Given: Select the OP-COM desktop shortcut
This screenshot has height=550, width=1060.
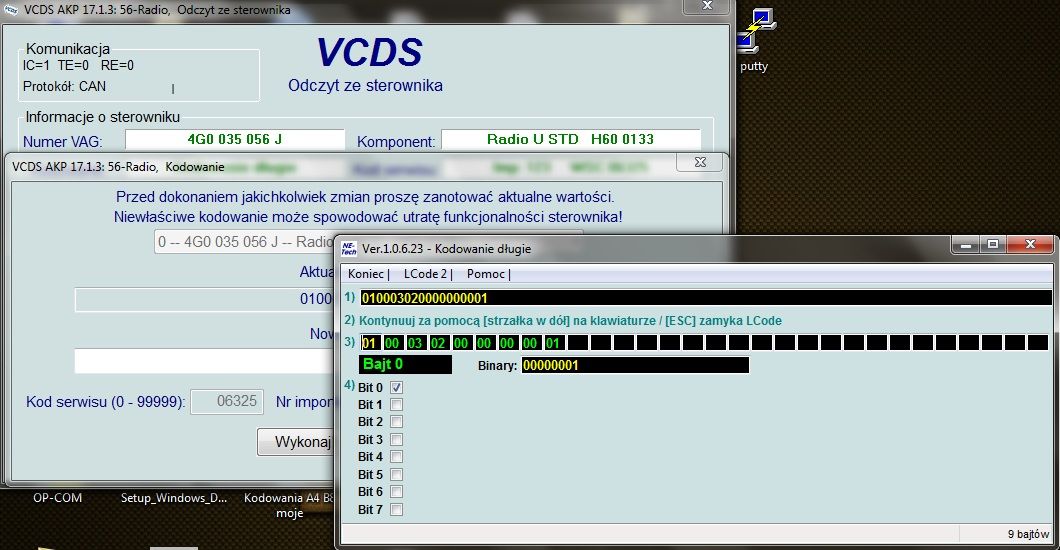Looking at the screenshot, I should click(x=57, y=498).
